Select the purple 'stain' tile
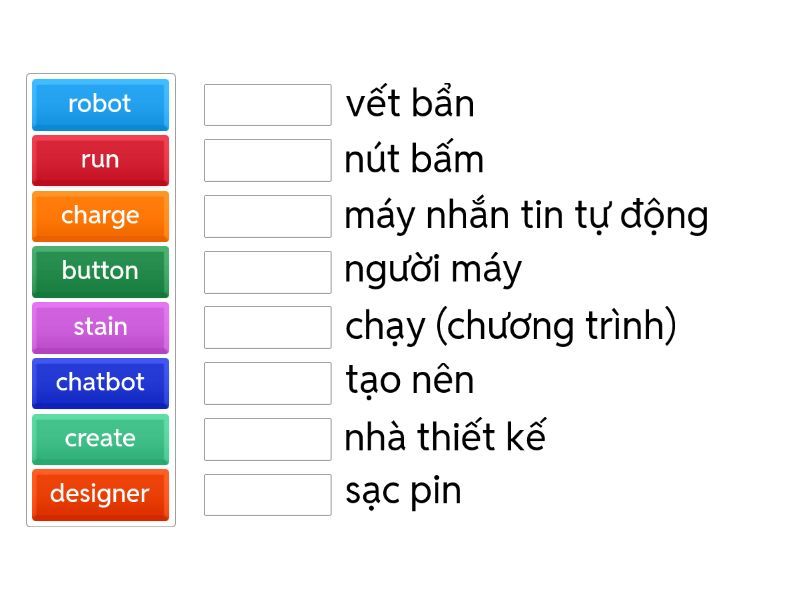 point(100,327)
